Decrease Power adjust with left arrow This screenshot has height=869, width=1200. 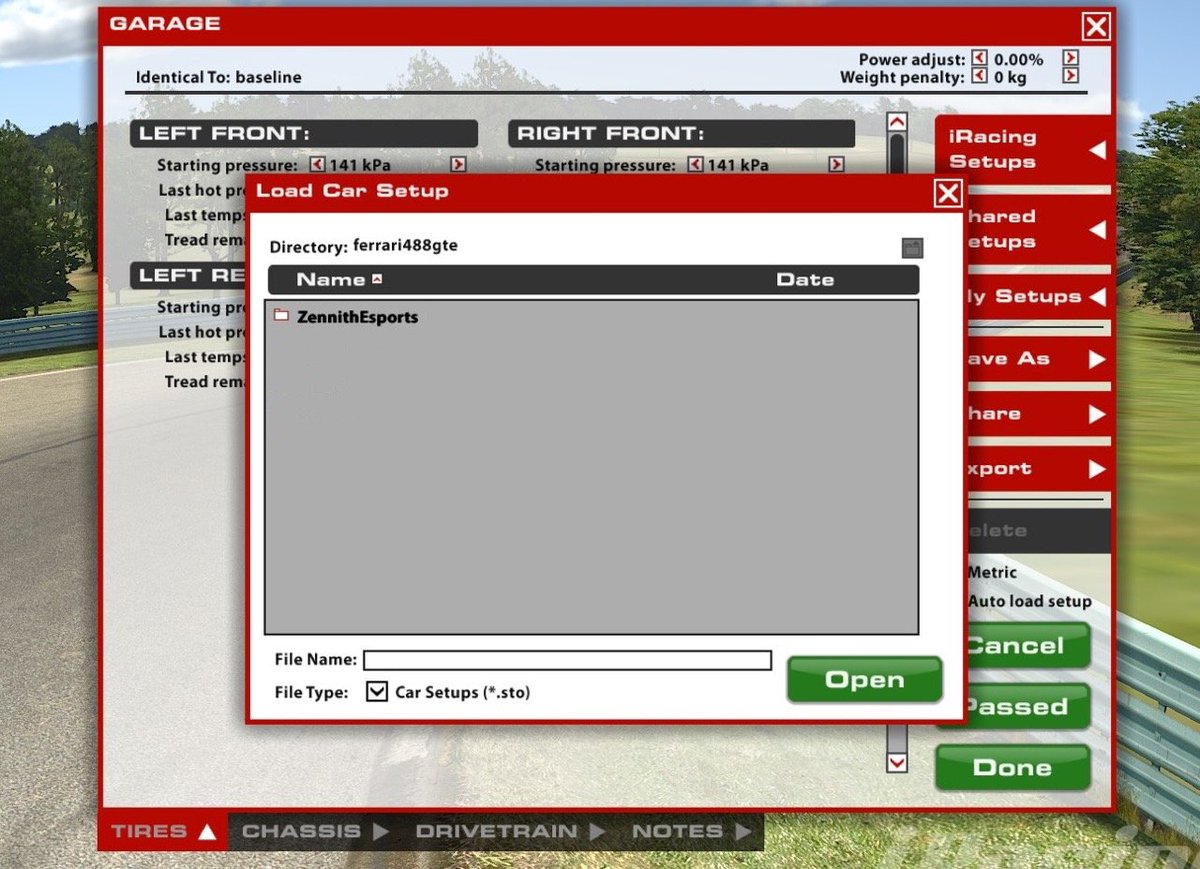(x=980, y=59)
